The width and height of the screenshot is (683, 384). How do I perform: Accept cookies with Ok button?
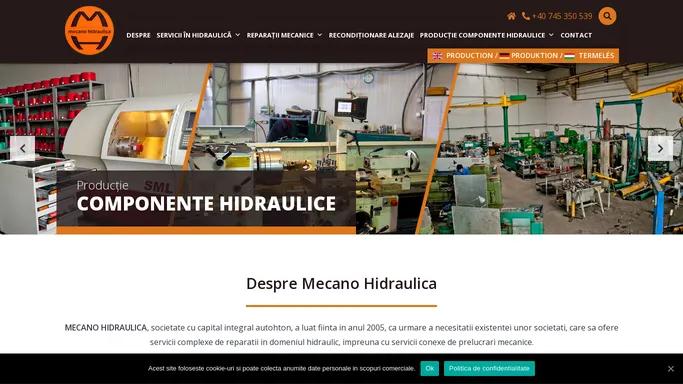point(429,368)
